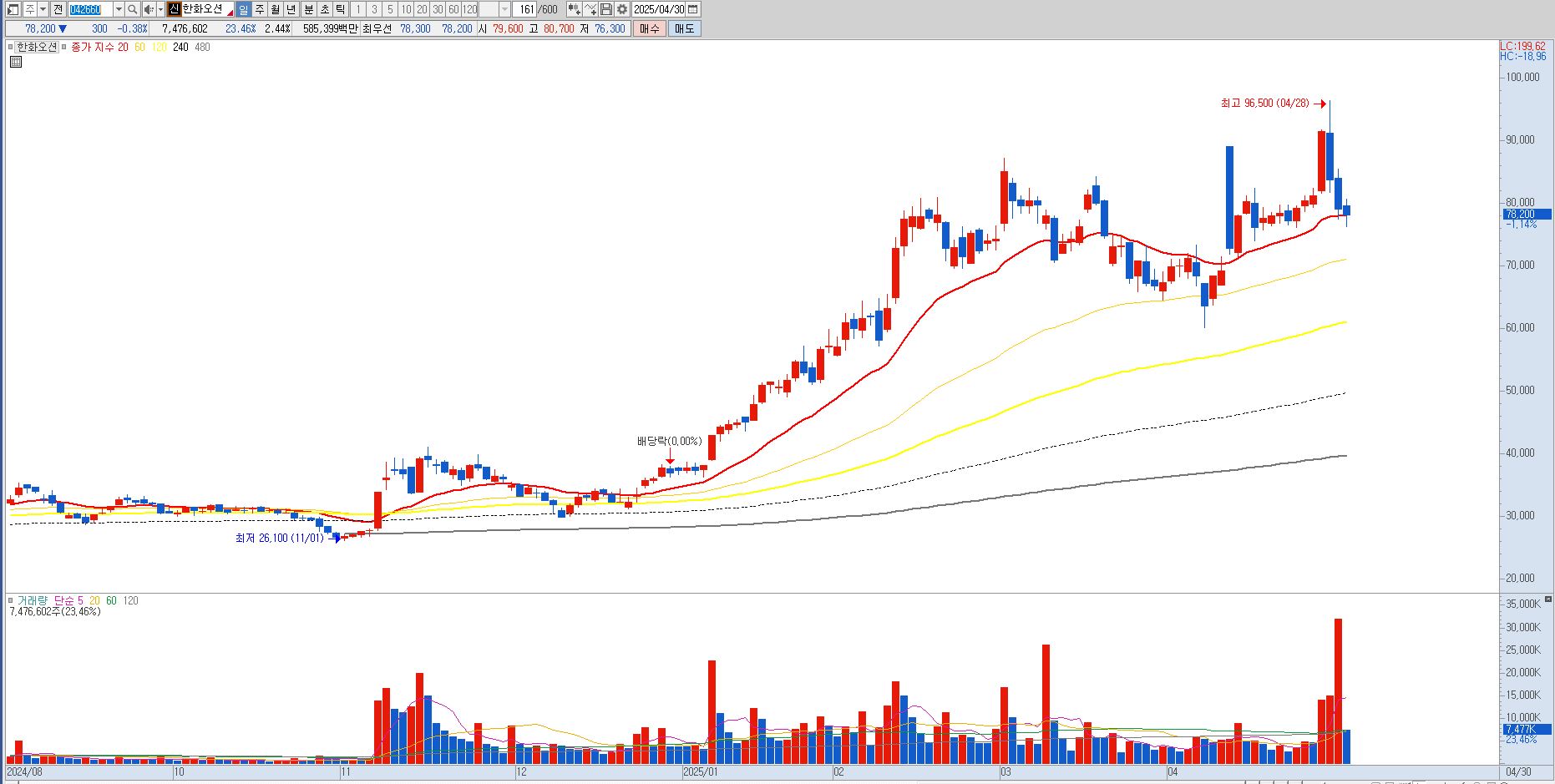Screen dimensions: 1555x784
Task: Click the yellow 120 moving average label
Action: (159, 48)
